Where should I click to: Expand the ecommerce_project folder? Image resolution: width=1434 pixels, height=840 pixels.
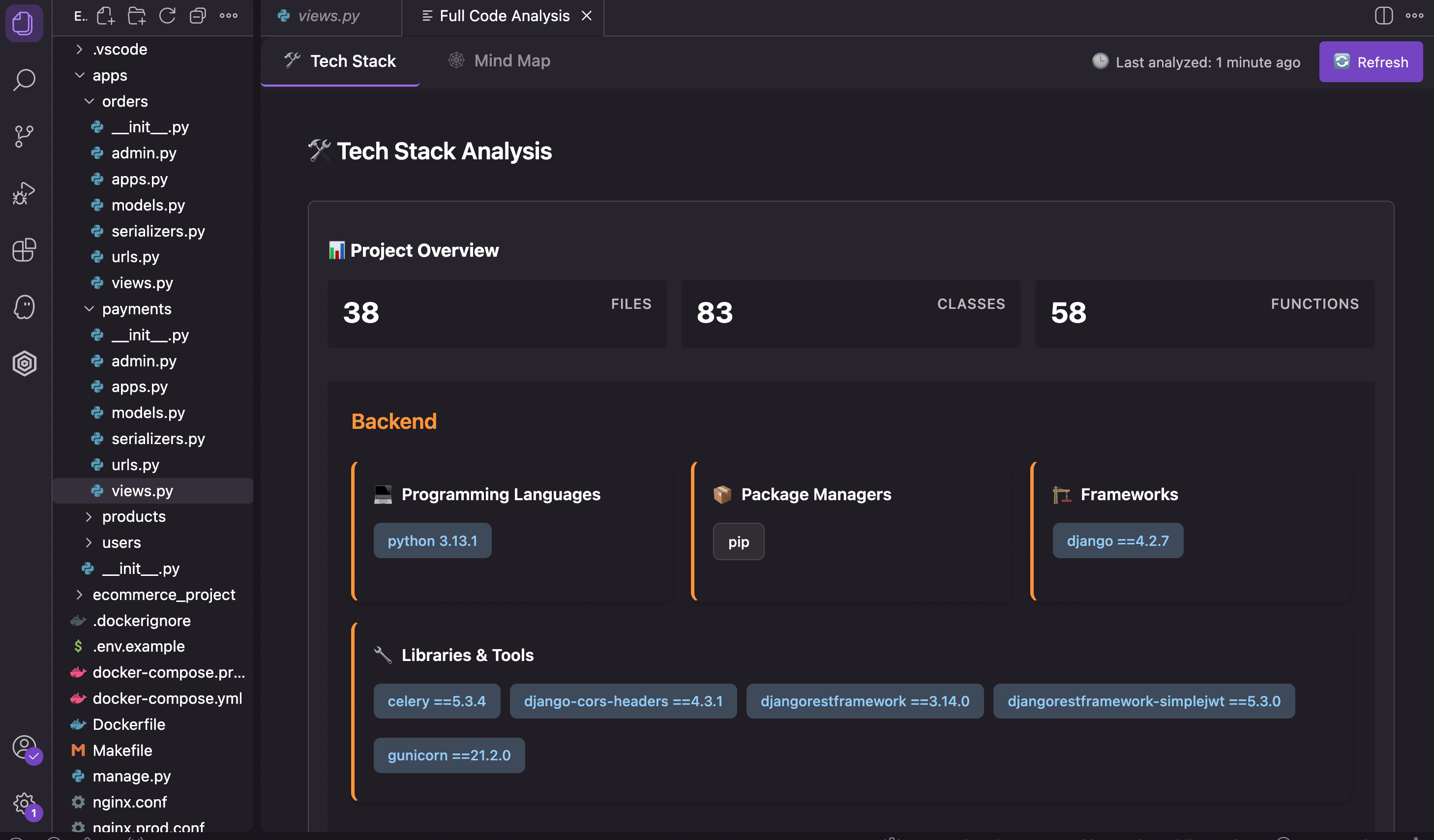163,594
